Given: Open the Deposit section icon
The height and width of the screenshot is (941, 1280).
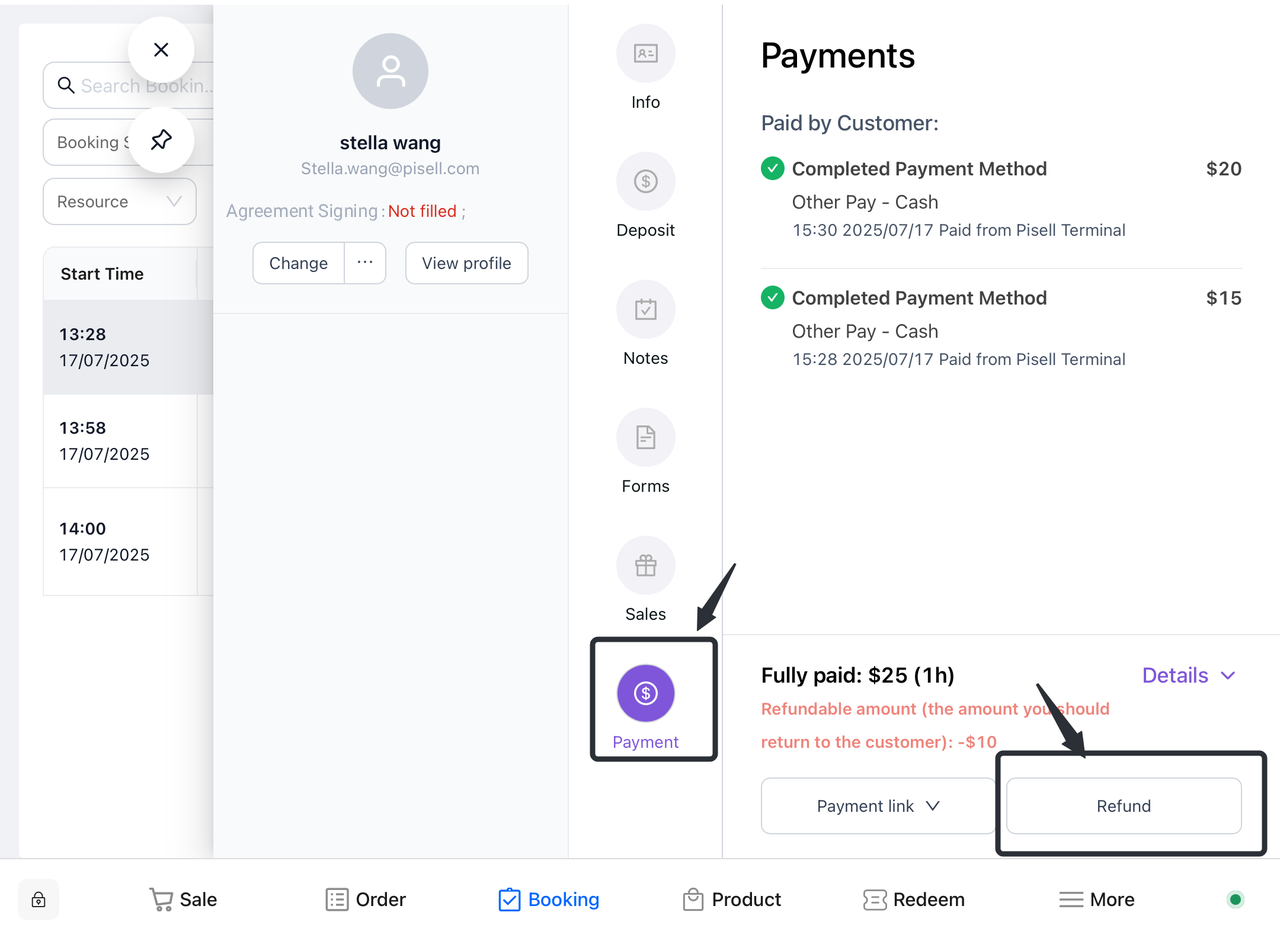Looking at the screenshot, I should pos(645,182).
